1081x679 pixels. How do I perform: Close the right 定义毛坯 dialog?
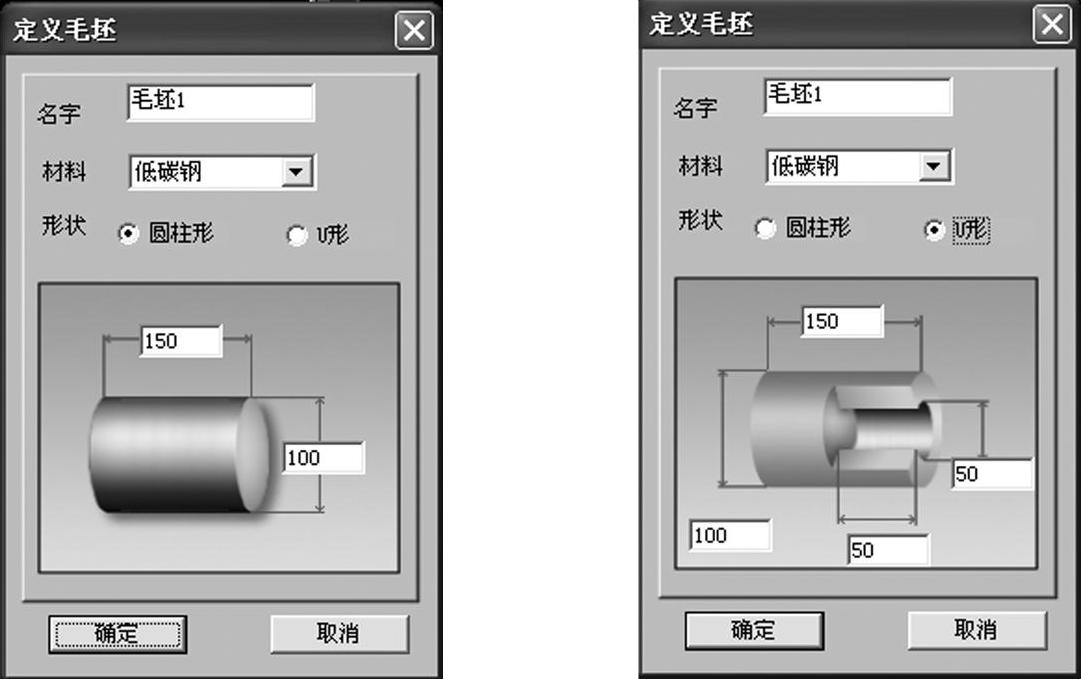point(1051,24)
